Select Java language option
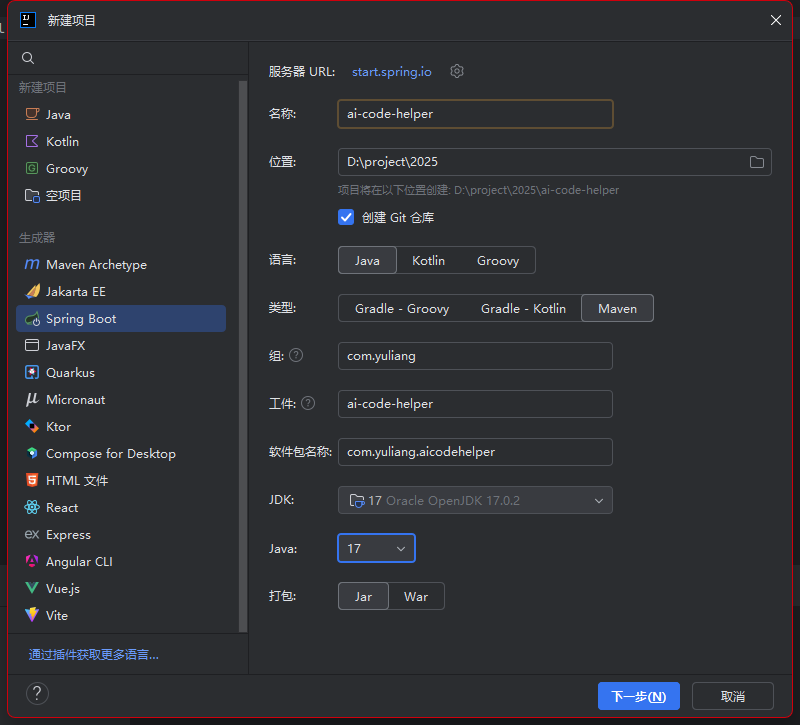This screenshot has height=725, width=800. (367, 261)
